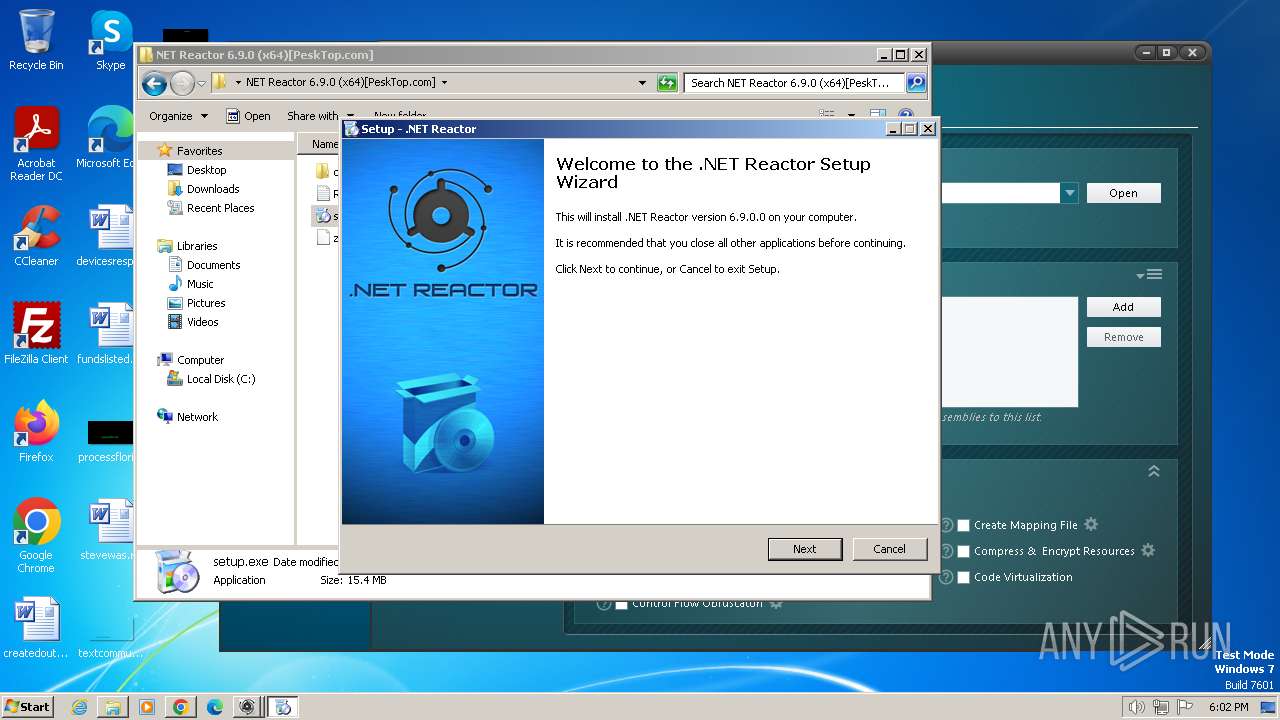Click help icon next to Create Mapping File

click(x=946, y=525)
